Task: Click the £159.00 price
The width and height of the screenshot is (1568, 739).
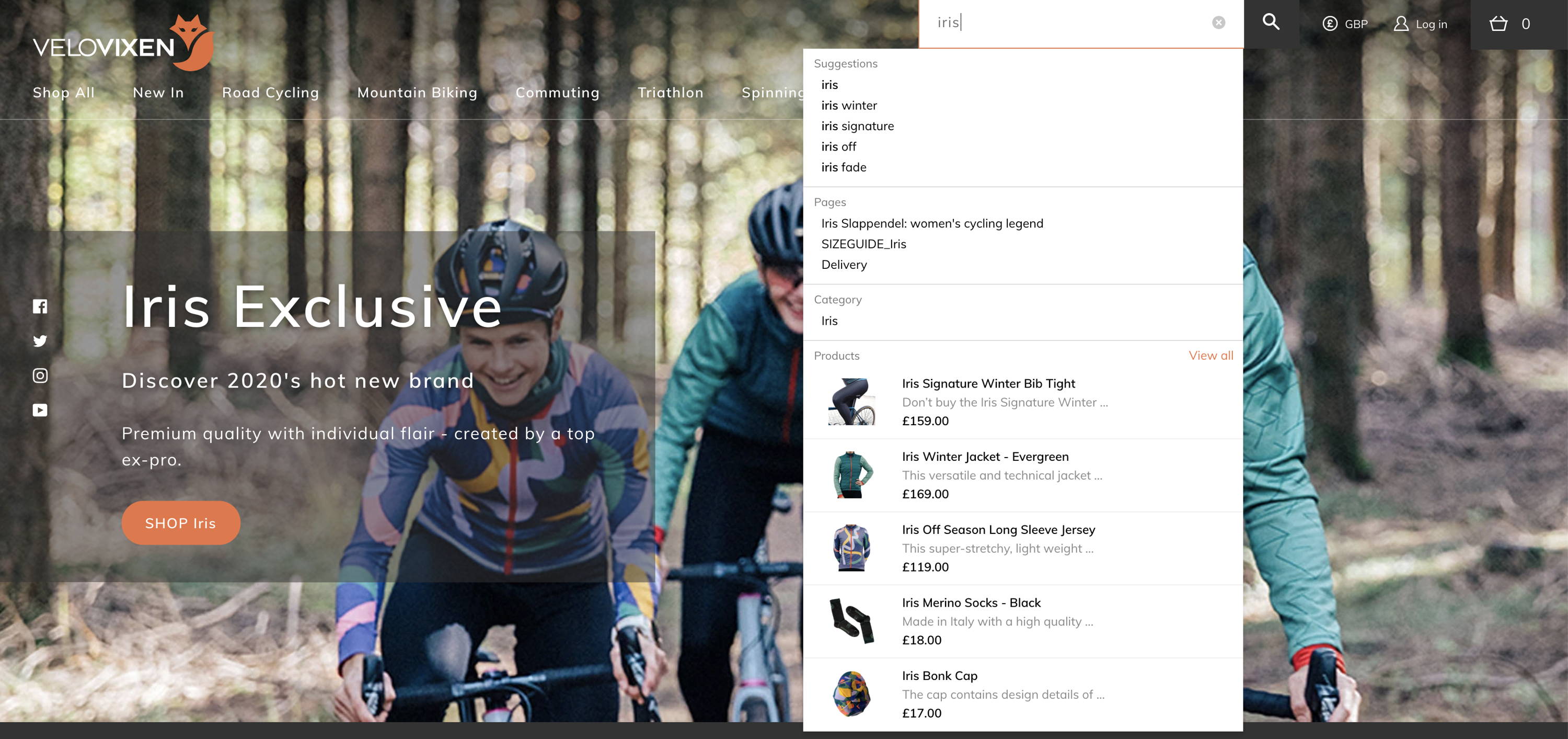Action: tap(925, 421)
